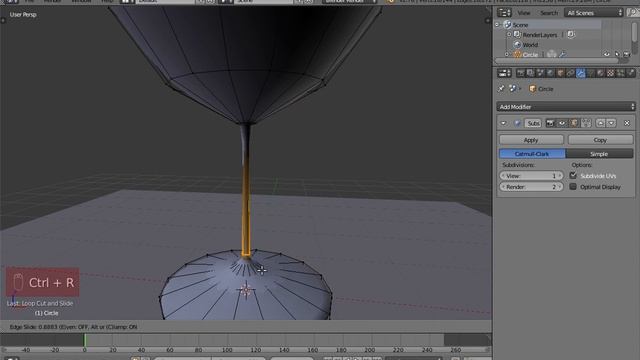Open the Render properties tab
Viewport: 640px width, 360px height.
coord(520,73)
